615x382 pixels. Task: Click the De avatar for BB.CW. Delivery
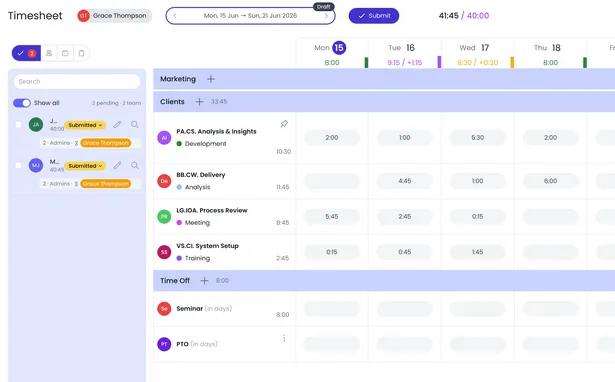click(164, 181)
